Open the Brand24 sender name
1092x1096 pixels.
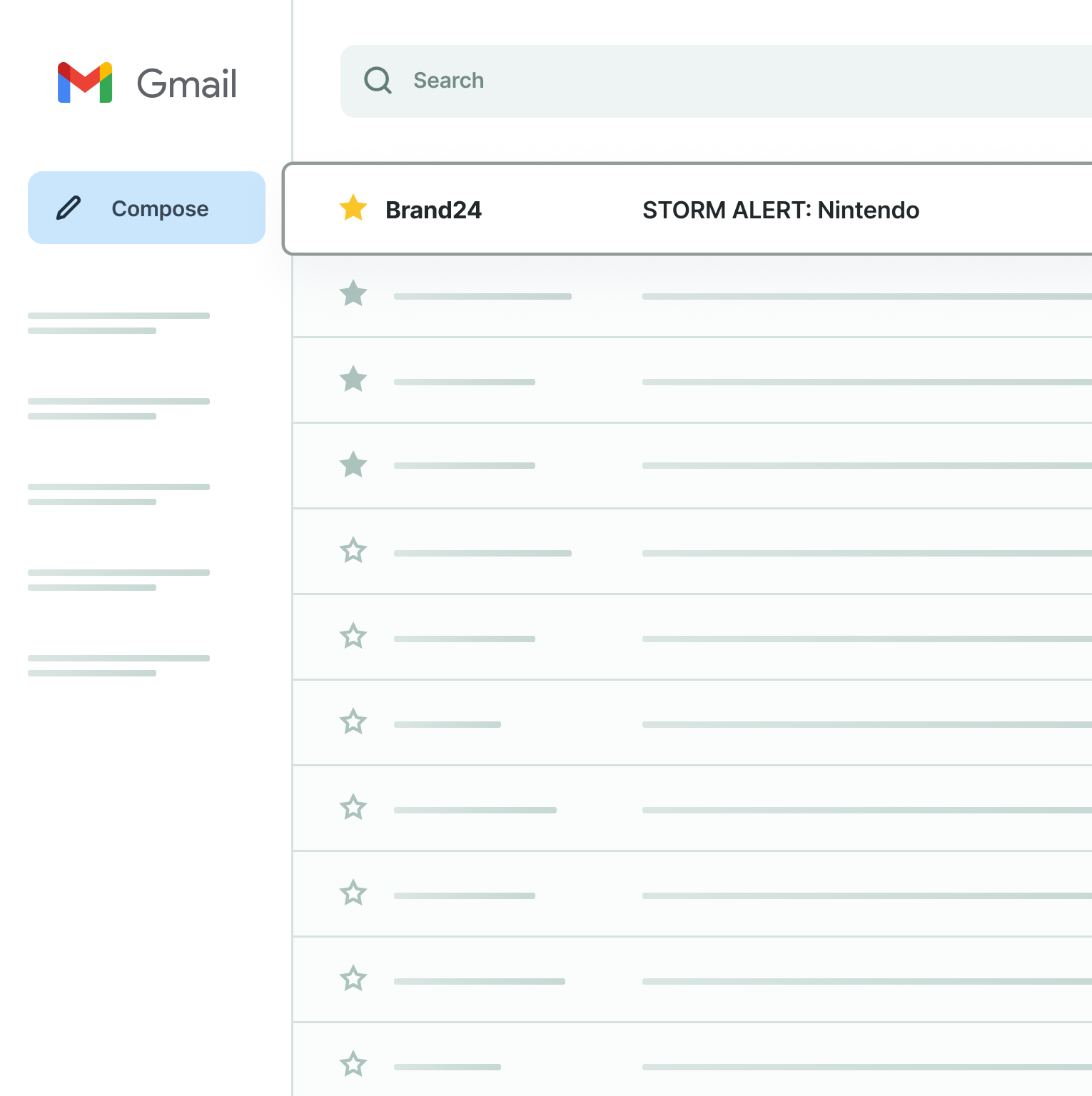pos(433,210)
